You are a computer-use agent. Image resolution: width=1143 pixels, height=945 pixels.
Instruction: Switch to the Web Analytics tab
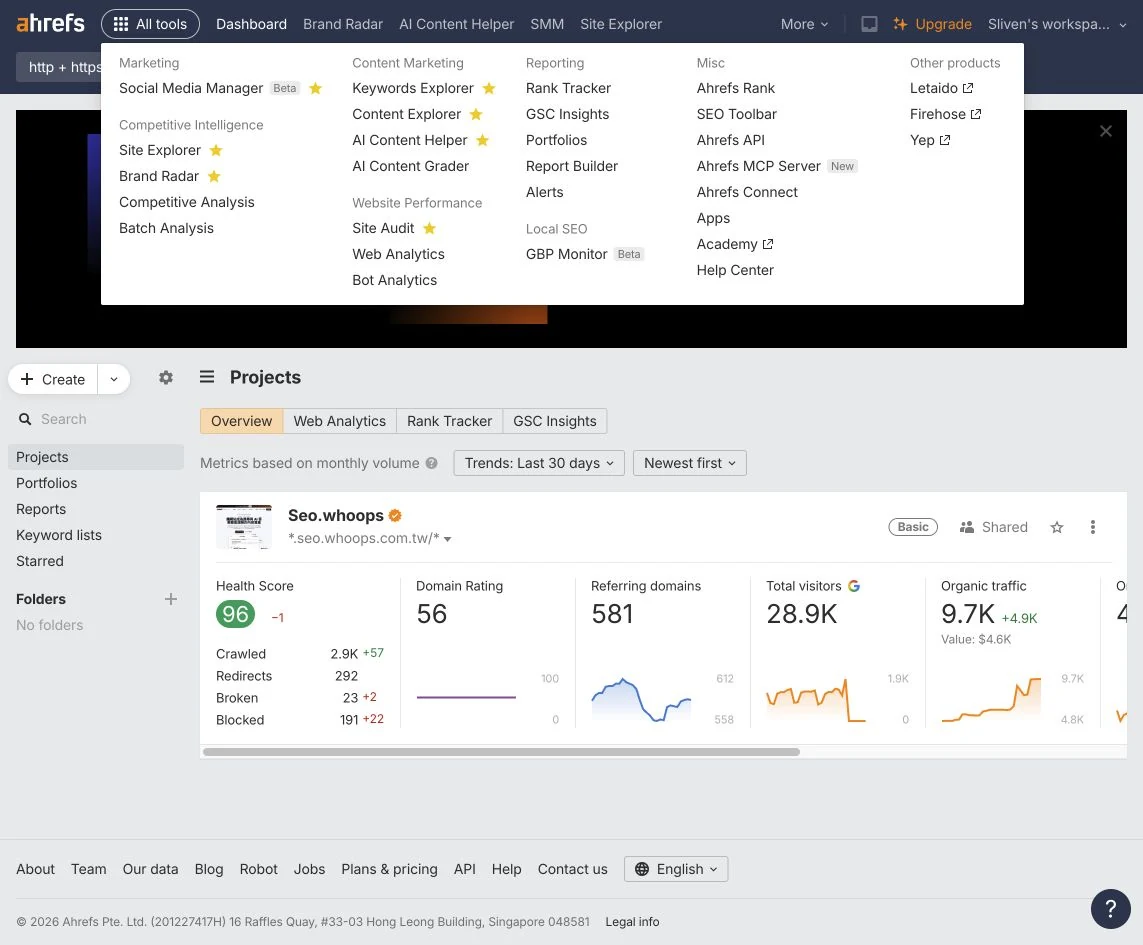[x=340, y=421]
